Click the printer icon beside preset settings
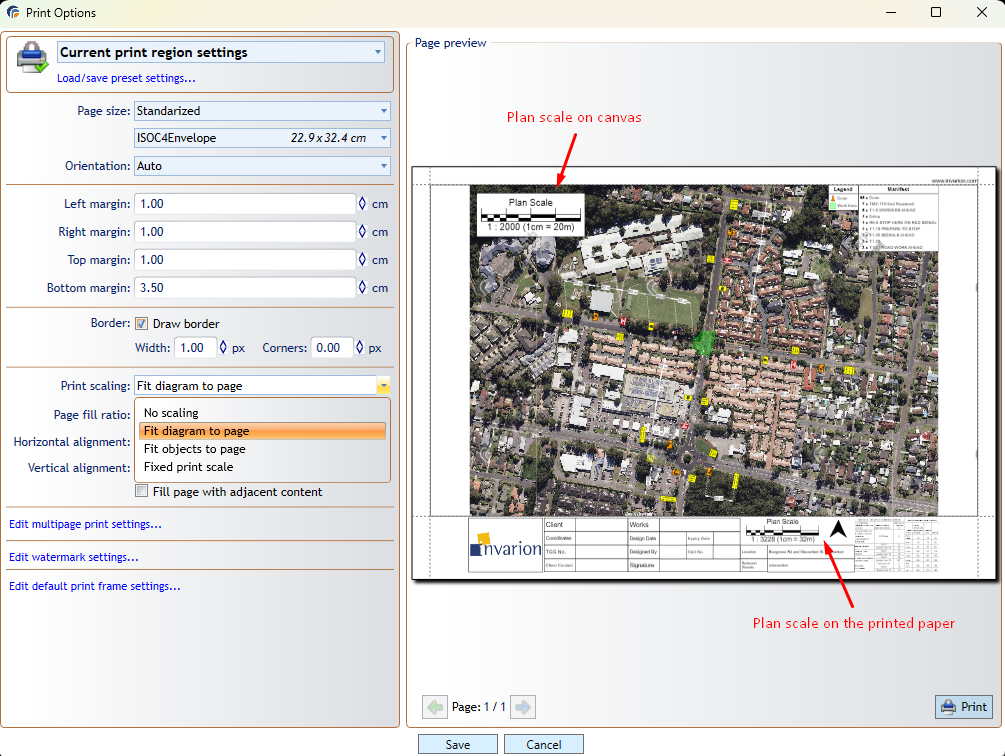Image resolution: width=1005 pixels, height=756 pixels. click(x=32, y=57)
